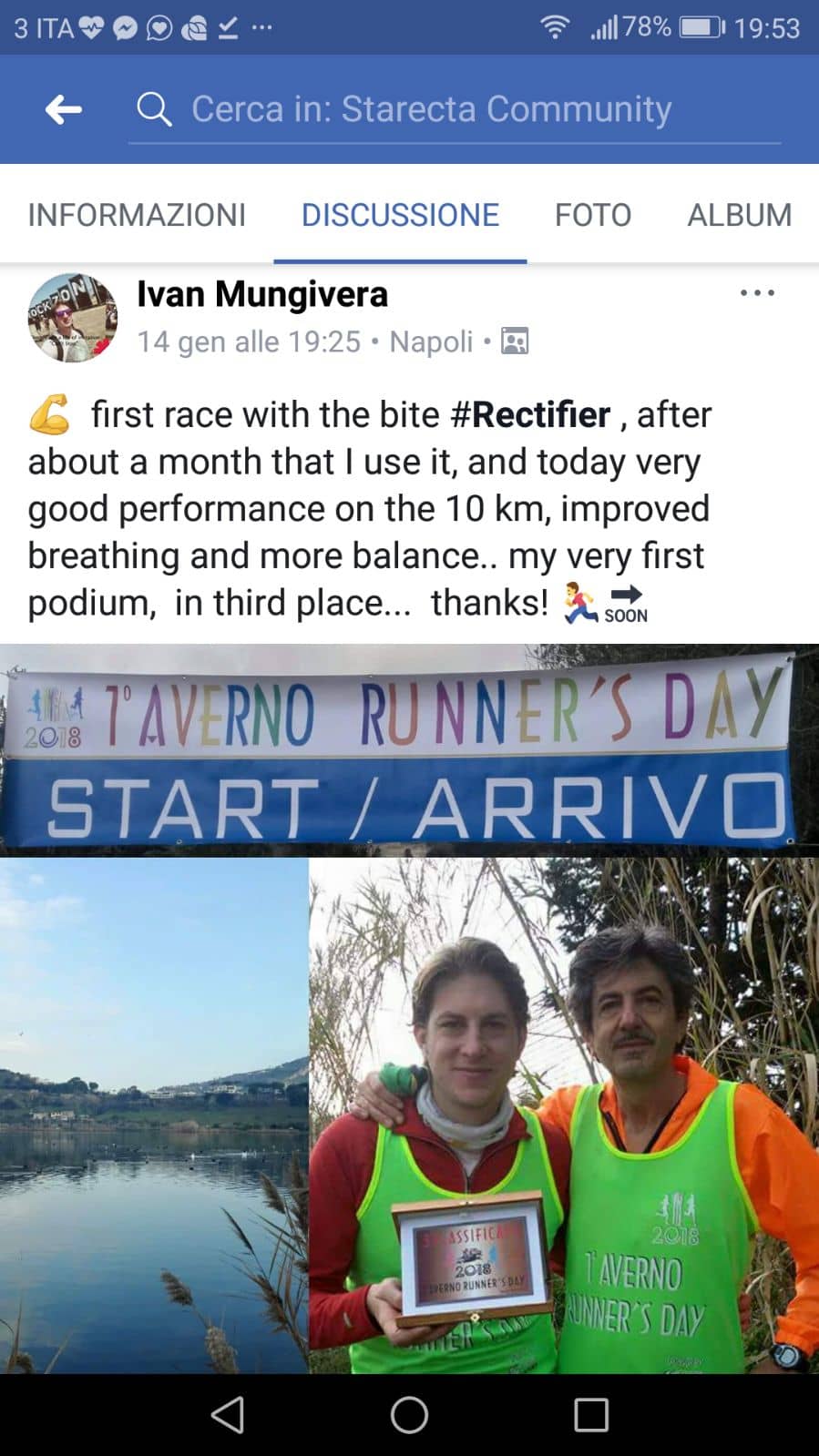Open the lake landscape photo

tap(153, 1115)
